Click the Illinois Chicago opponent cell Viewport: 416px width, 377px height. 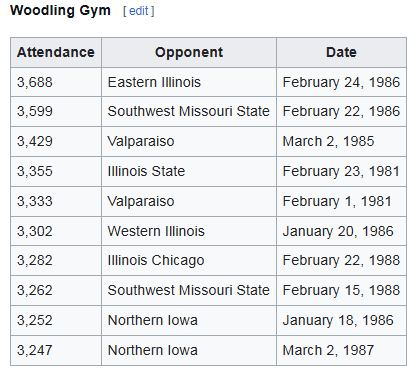(x=189, y=260)
